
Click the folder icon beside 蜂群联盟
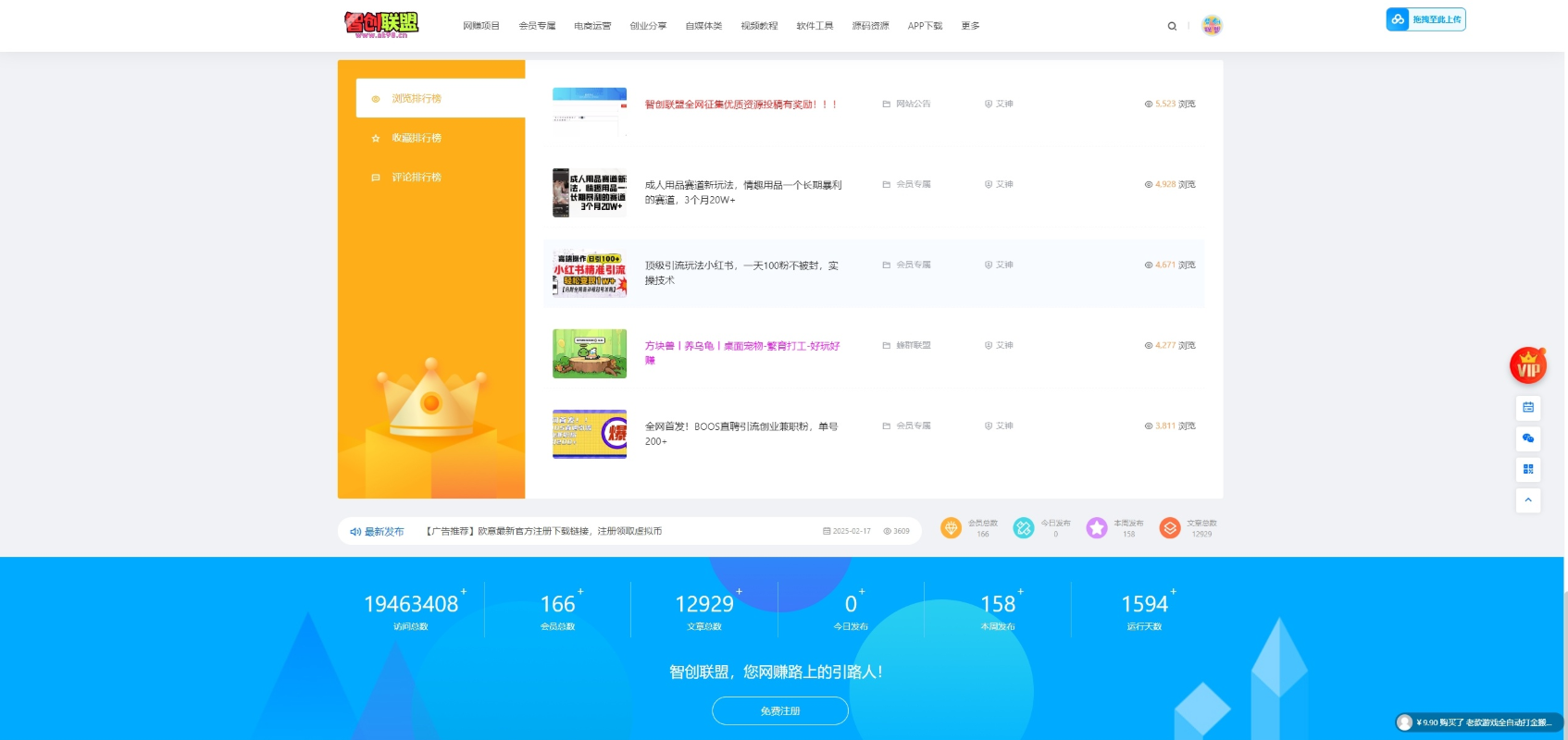click(x=886, y=346)
